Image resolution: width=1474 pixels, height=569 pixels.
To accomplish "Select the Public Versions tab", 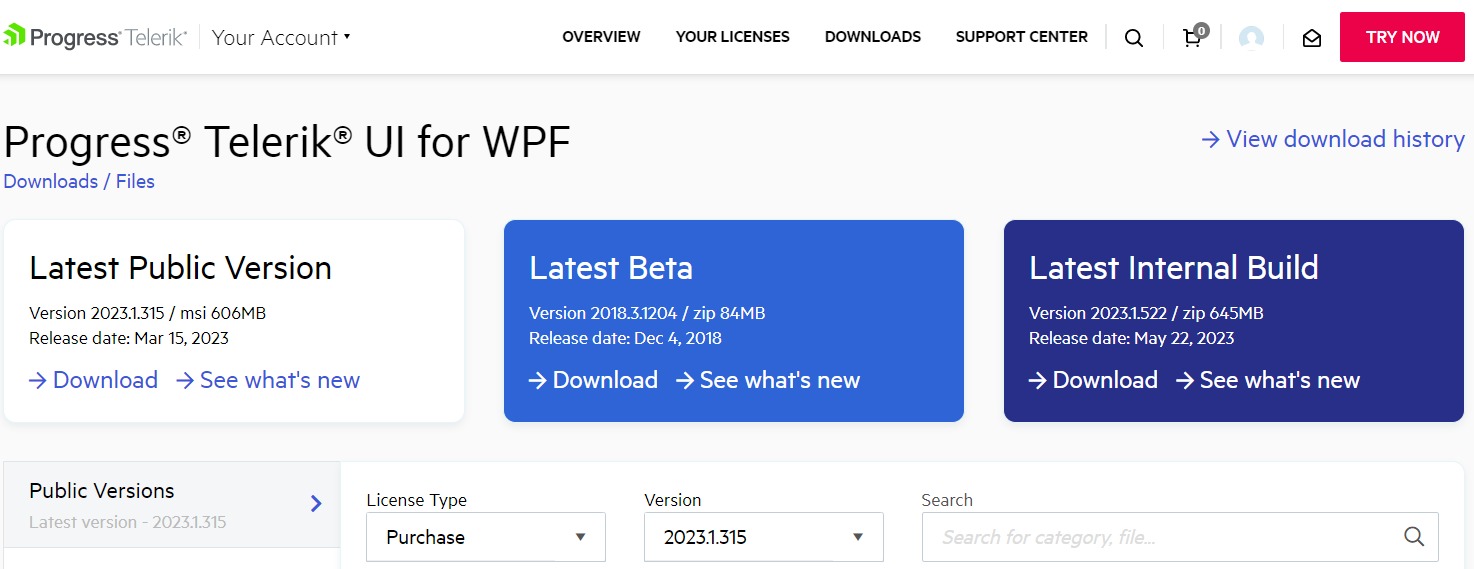I will point(172,505).
